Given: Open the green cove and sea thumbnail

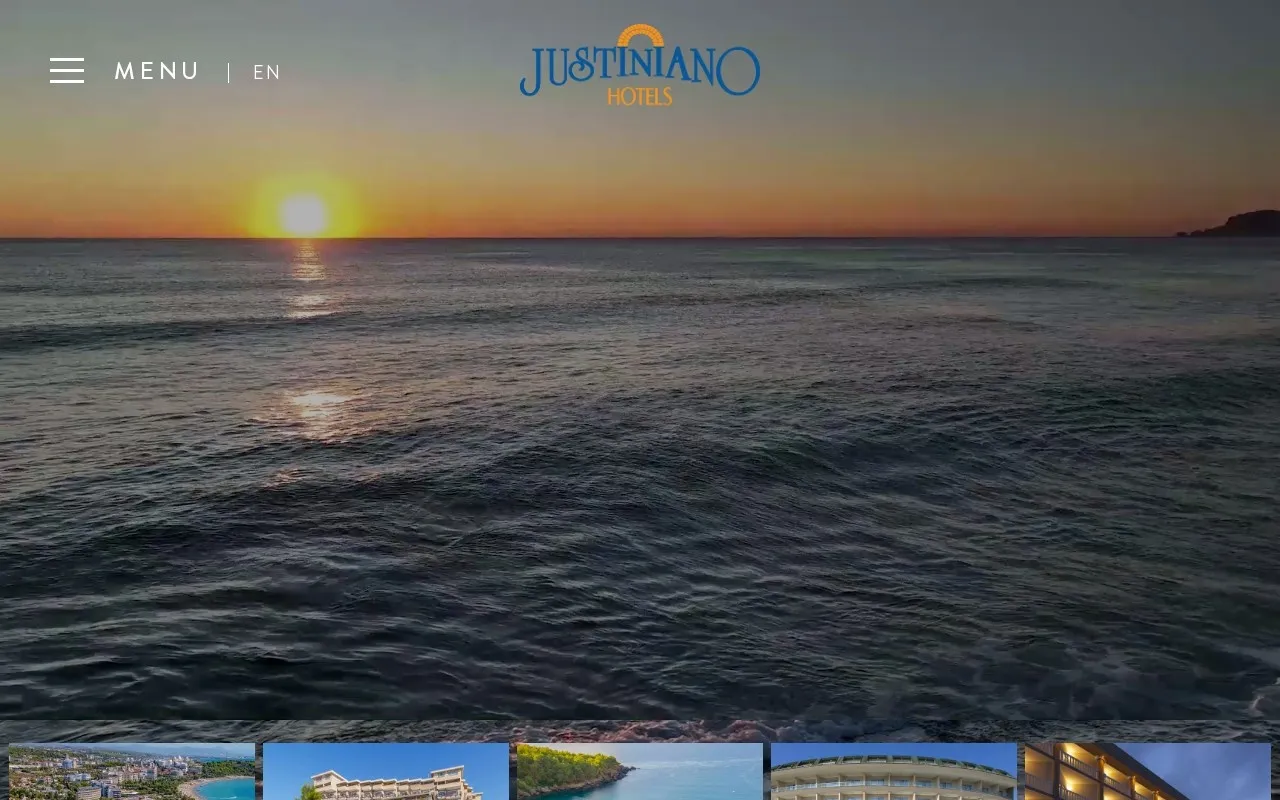Looking at the screenshot, I should point(640,771).
